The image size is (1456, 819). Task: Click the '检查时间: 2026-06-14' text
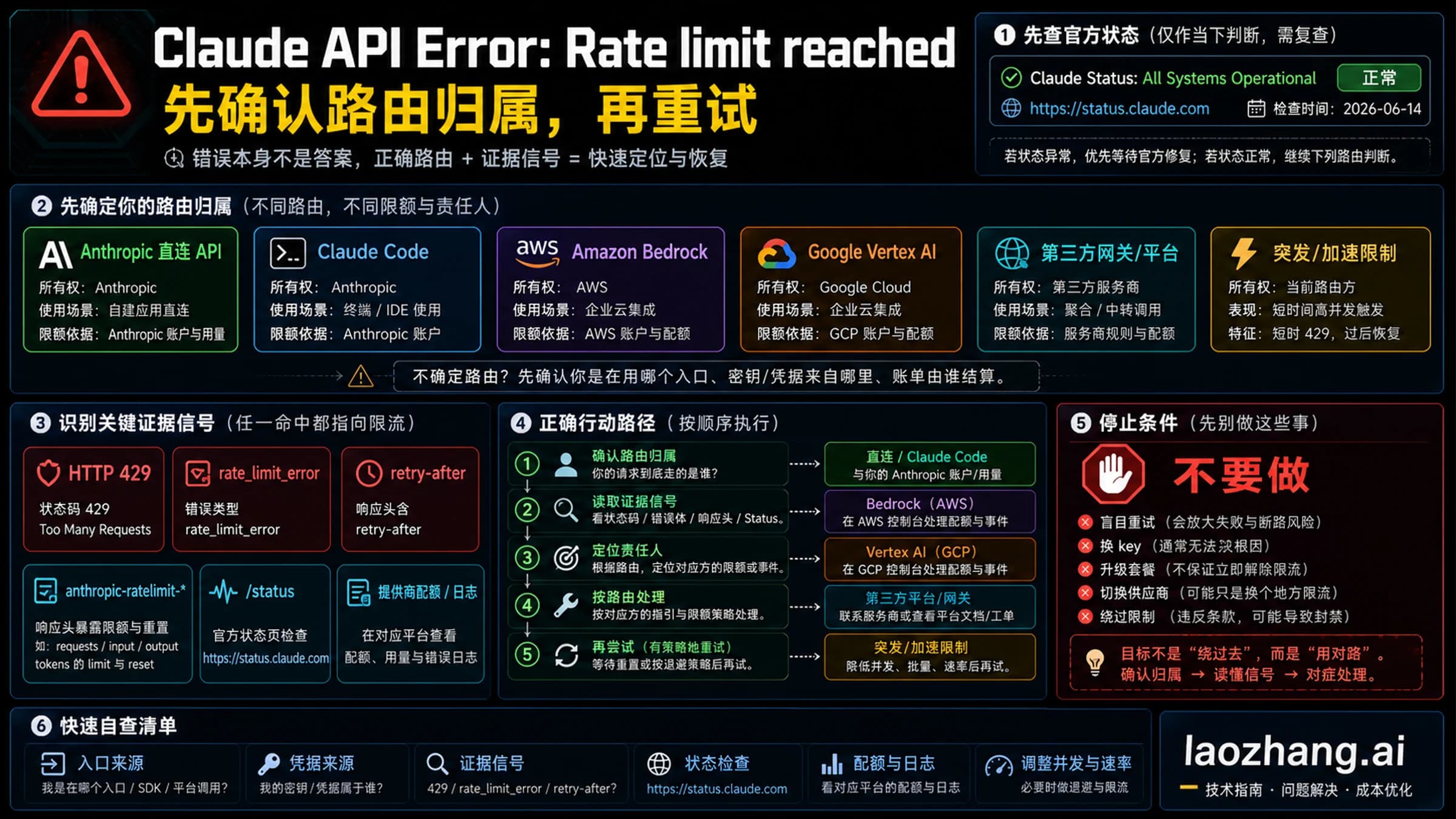(x=1347, y=109)
